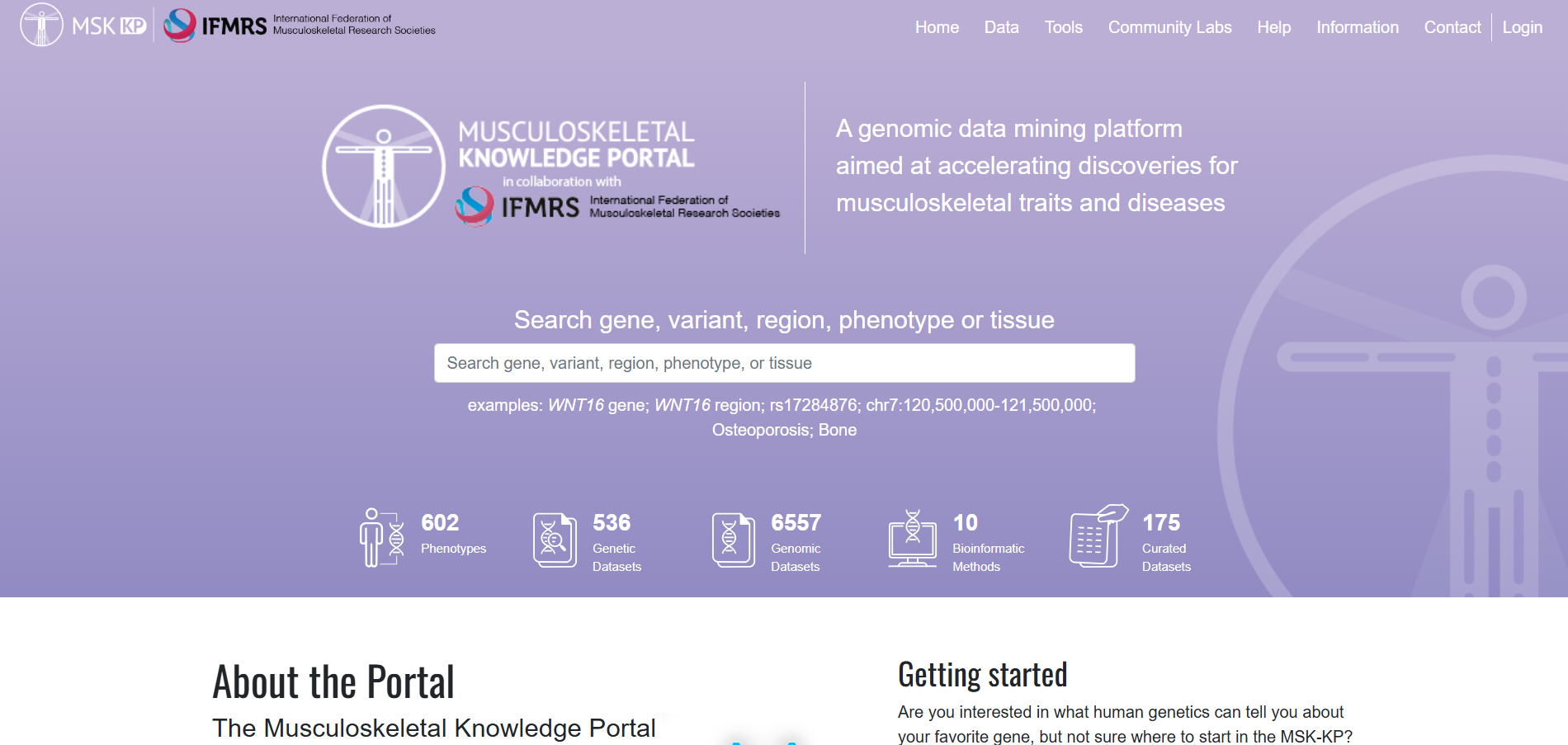Screen dimensions: 1568x745
Task: Open the Data menu
Action: pos(1001,27)
